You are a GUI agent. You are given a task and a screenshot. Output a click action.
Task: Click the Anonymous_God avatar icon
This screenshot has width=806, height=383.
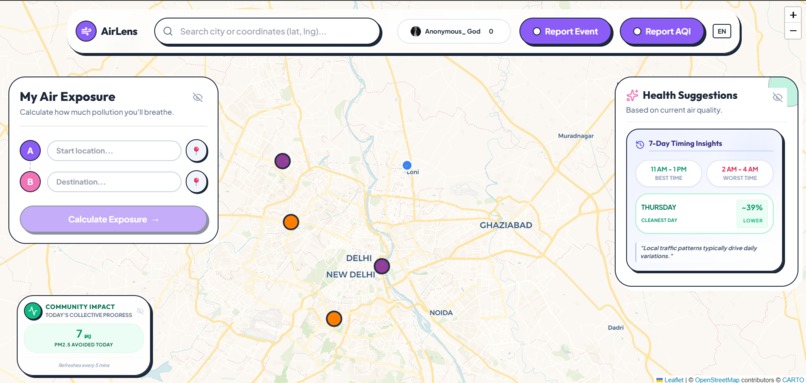(x=415, y=31)
